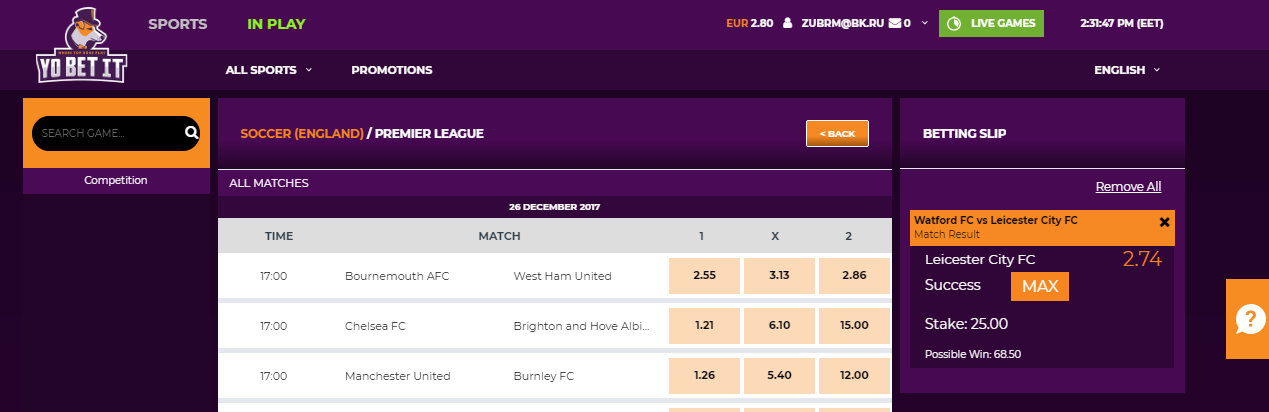Click the search magnifier icon
Viewport: 1269px width, 412px height.
(x=191, y=132)
